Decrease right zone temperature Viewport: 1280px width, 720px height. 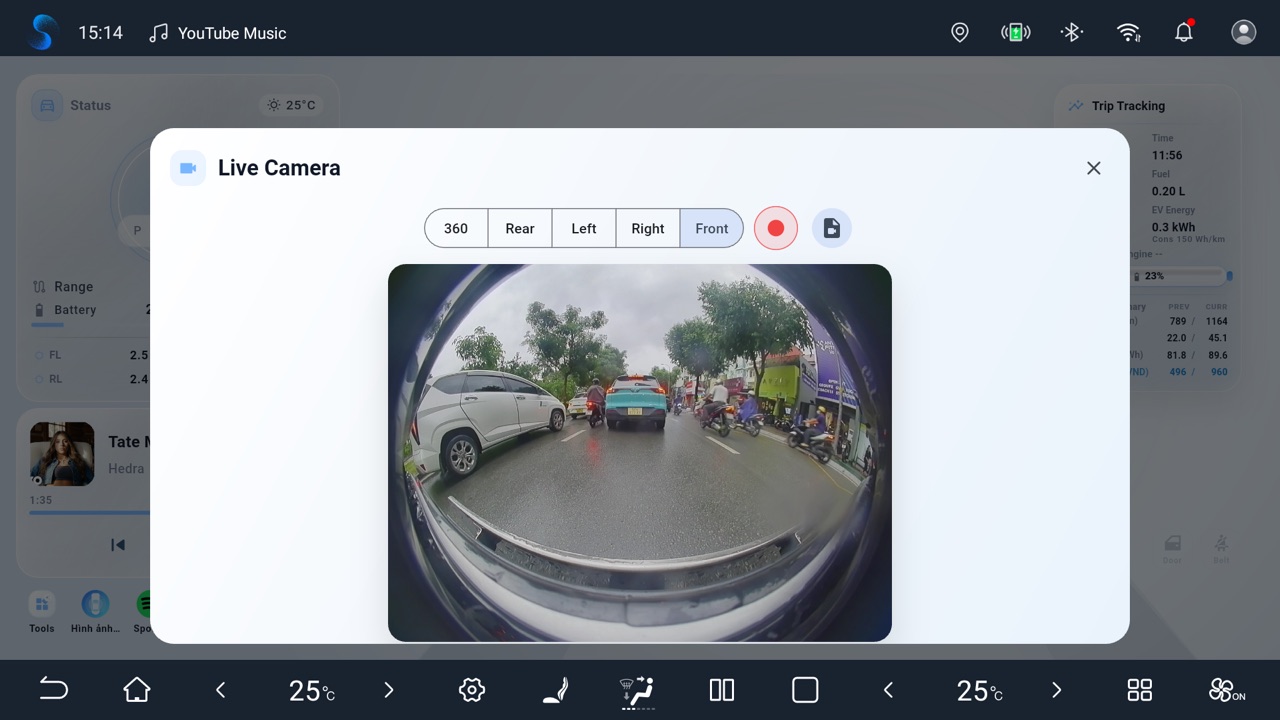(x=888, y=690)
